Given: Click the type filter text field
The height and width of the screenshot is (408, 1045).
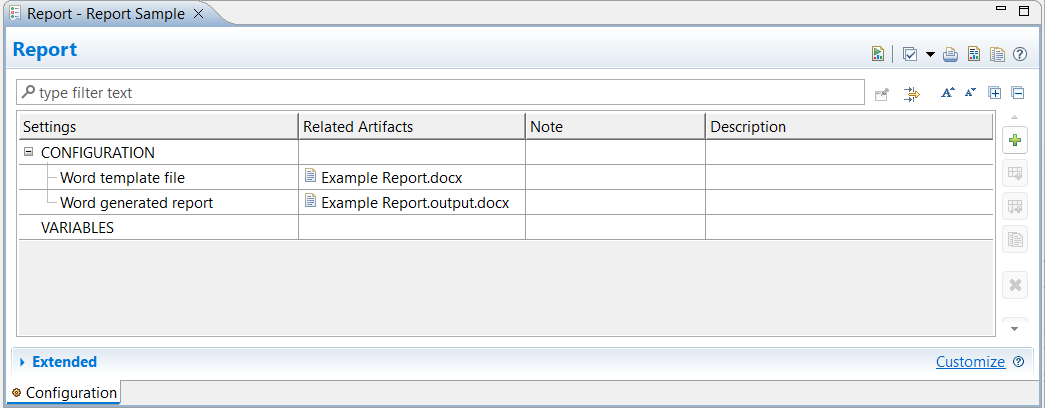Looking at the screenshot, I should pos(440,93).
